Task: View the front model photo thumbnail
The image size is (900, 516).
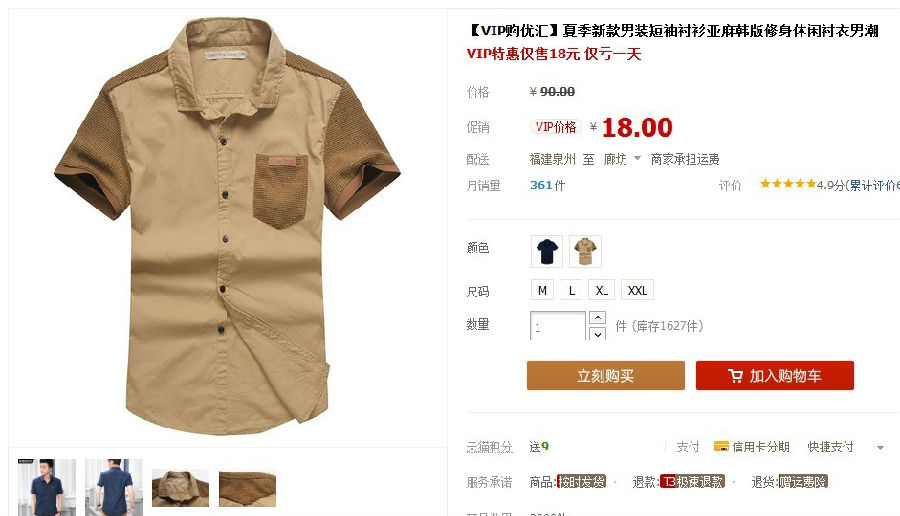Action: tap(47, 487)
